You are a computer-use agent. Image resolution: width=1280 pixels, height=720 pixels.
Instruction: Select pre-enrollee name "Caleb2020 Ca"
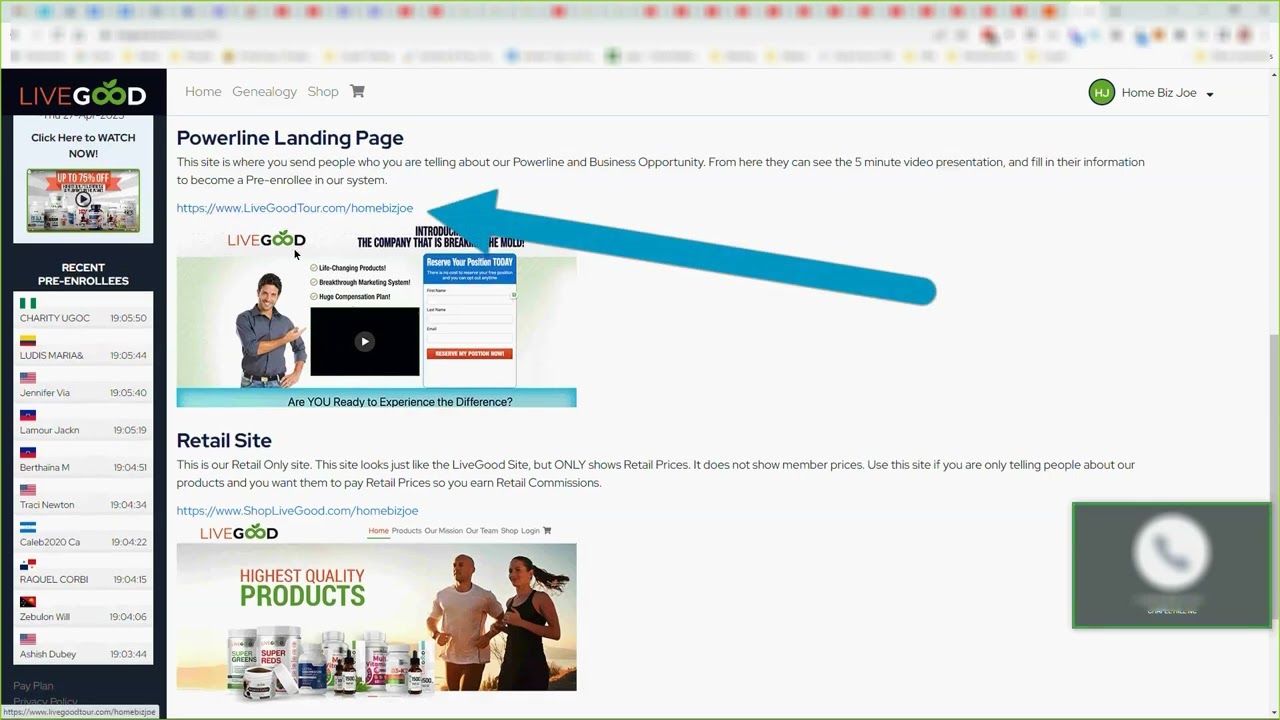[50, 542]
